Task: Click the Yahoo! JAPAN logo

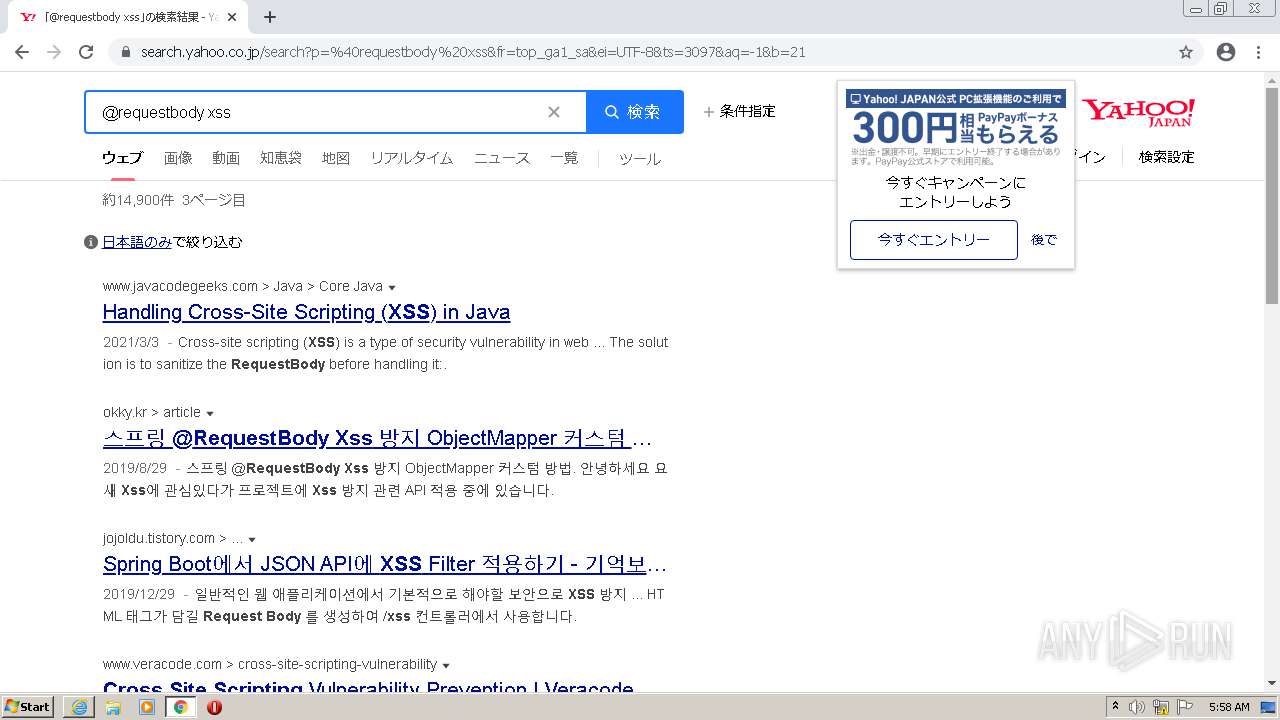Action: tap(1139, 112)
